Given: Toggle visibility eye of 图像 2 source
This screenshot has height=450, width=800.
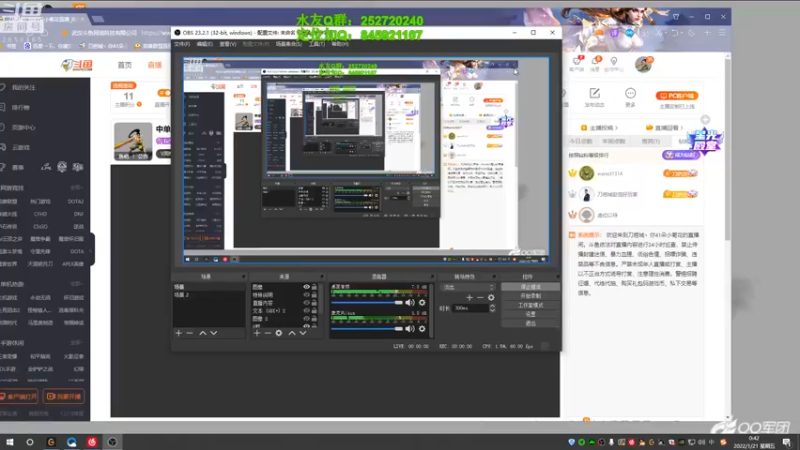Looking at the screenshot, I should tap(306, 318).
